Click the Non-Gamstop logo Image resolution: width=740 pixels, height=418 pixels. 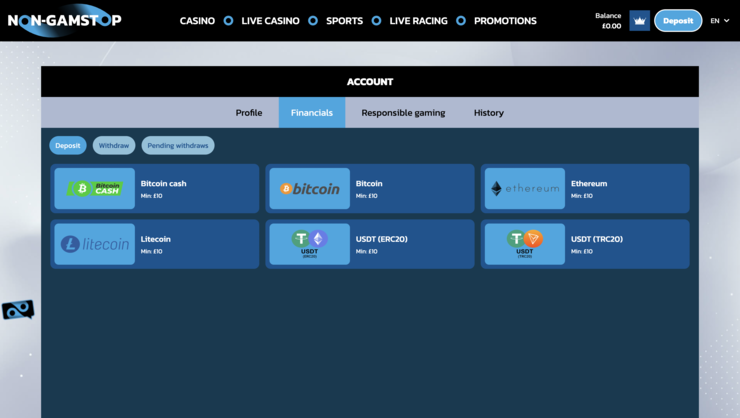(65, 20)
